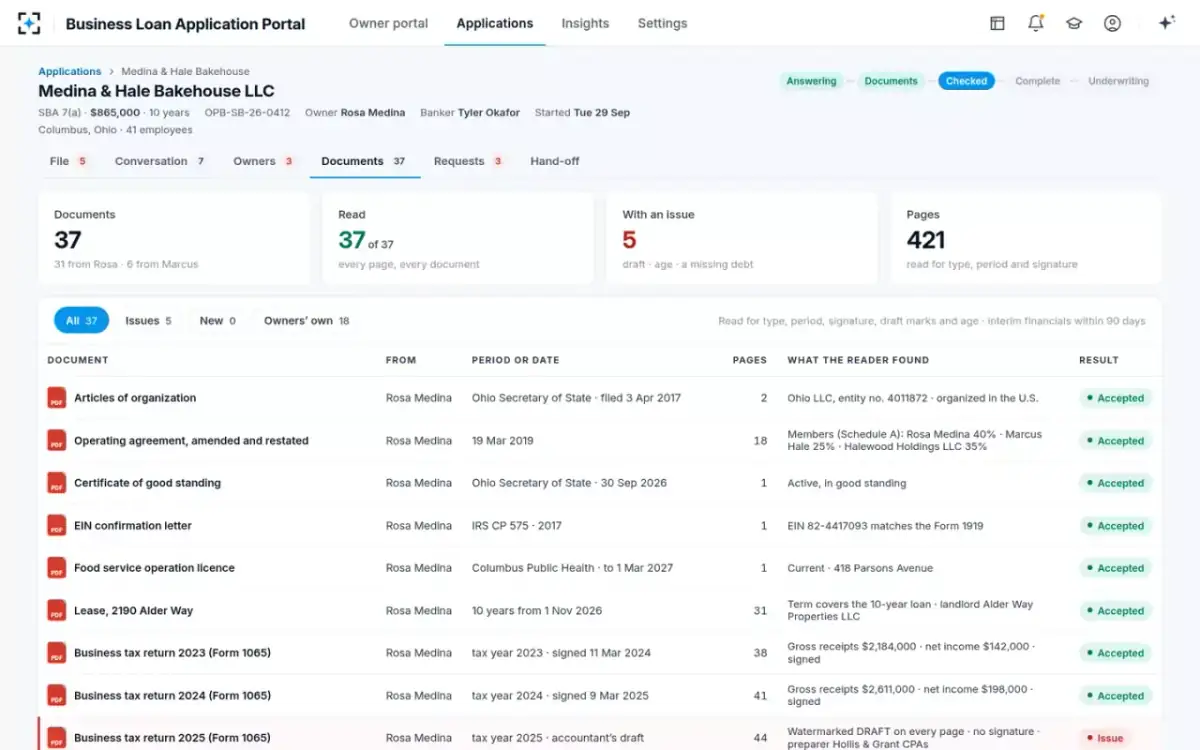Filter by Issues 5
This screenshot has height=750, width=1200.
click(148, 321)
